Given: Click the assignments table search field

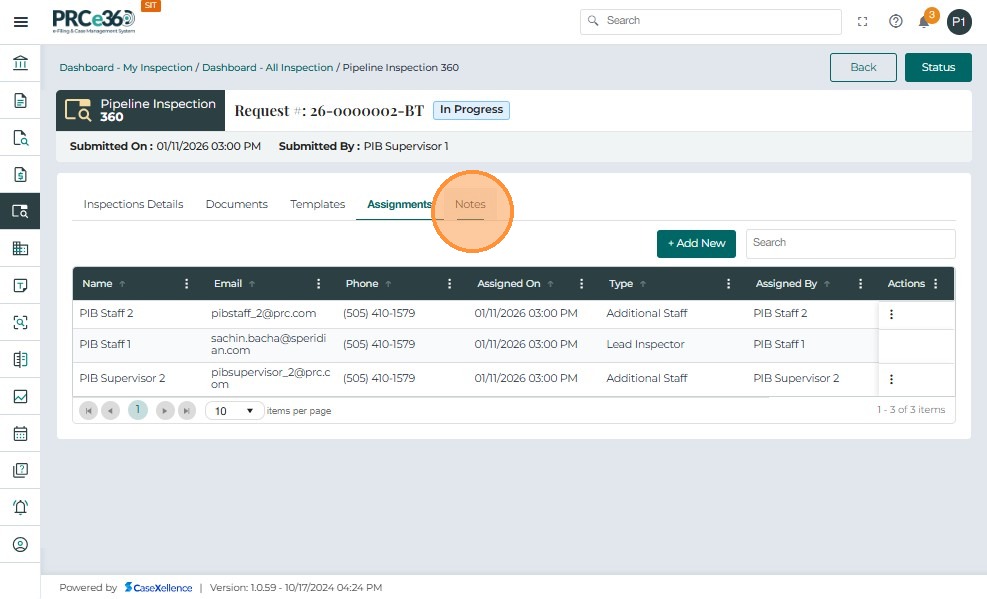Looking at the screenshot, I should (850, 243).
